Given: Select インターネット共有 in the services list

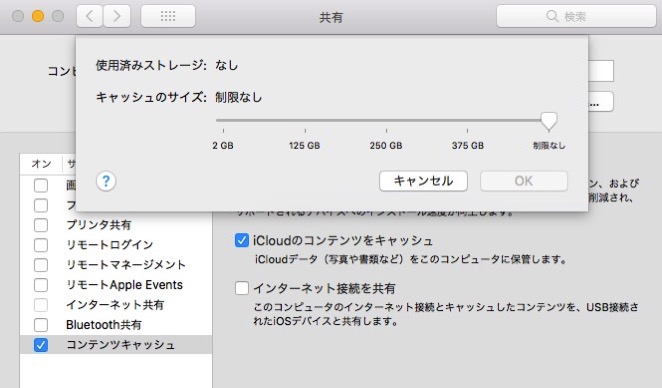Looking at the screenshot, I should click(115, 305).
